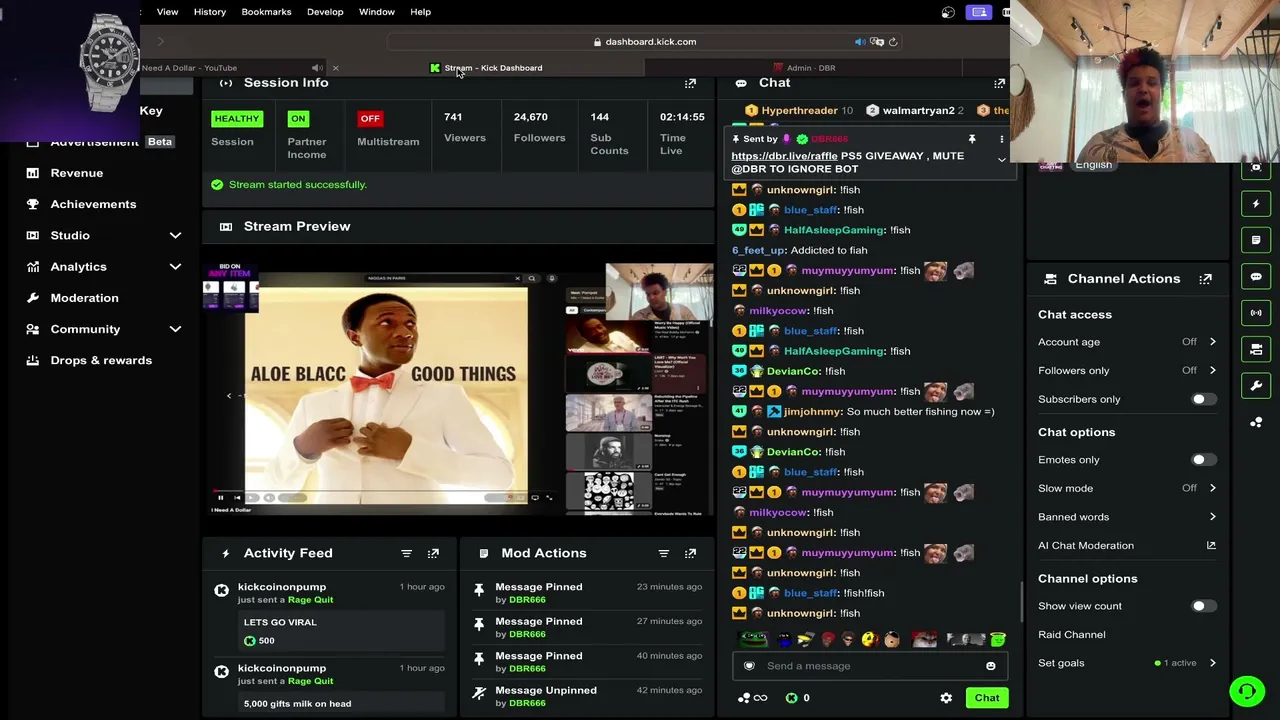
Task: Click the English language tag
Action: pos(1093,165)
